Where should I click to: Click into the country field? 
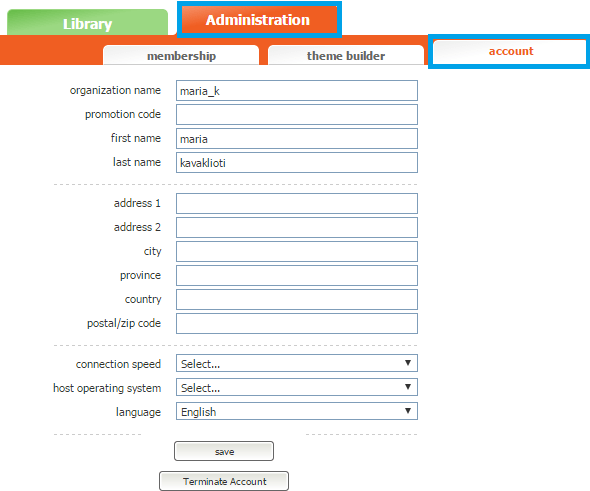(x=297, y=300)
